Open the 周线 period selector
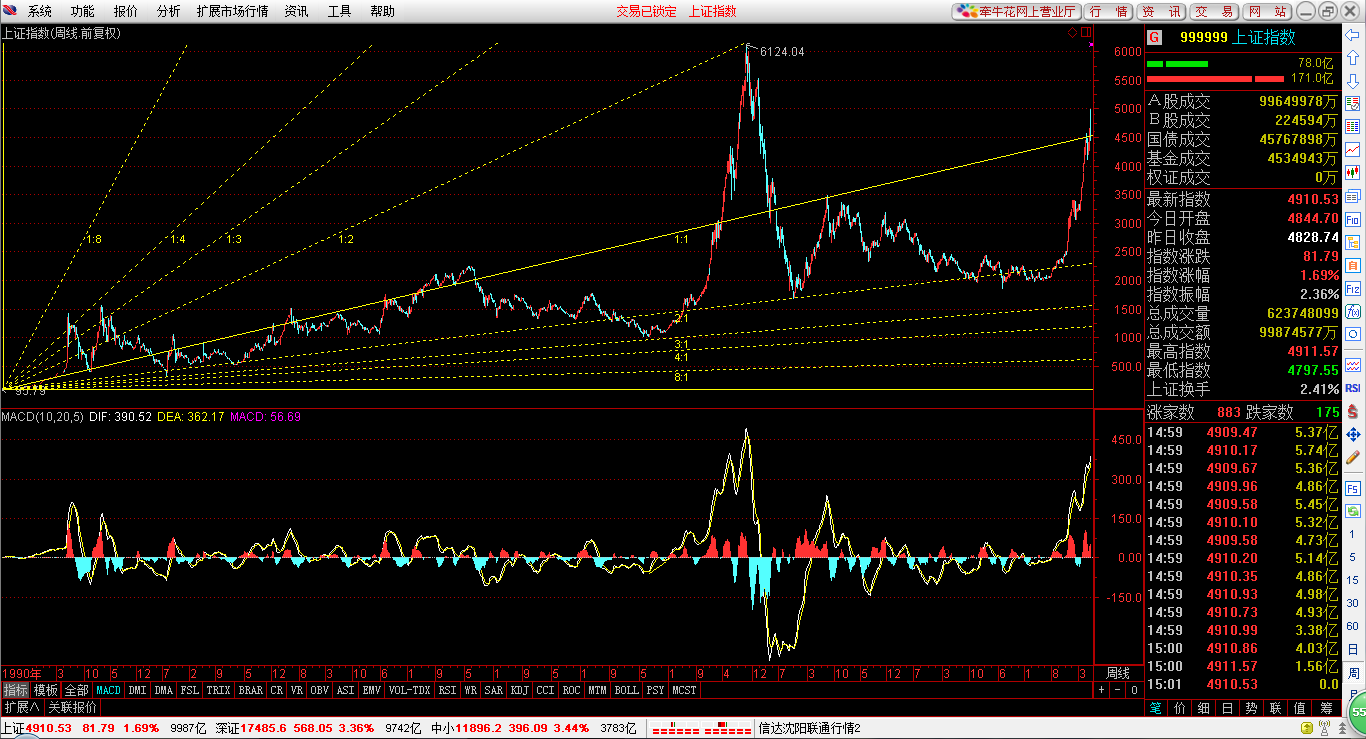The width and height of the screenshot is (1366, 739). click(1118, 673)
